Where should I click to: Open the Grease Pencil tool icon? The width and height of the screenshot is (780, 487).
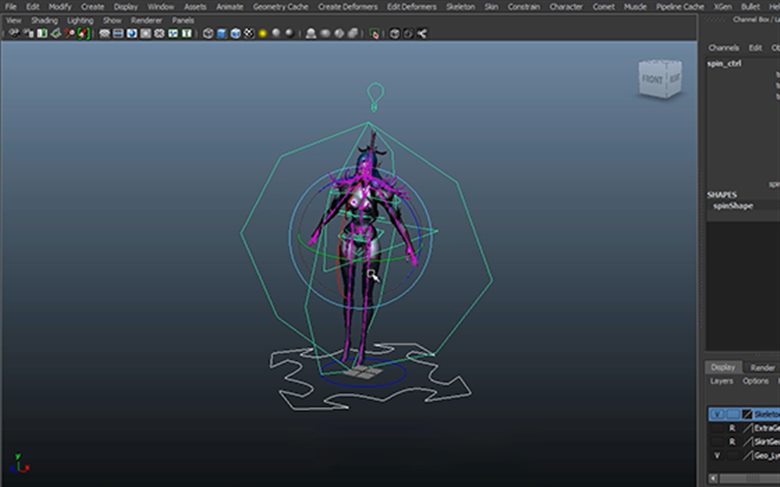(x=83, y=33)
